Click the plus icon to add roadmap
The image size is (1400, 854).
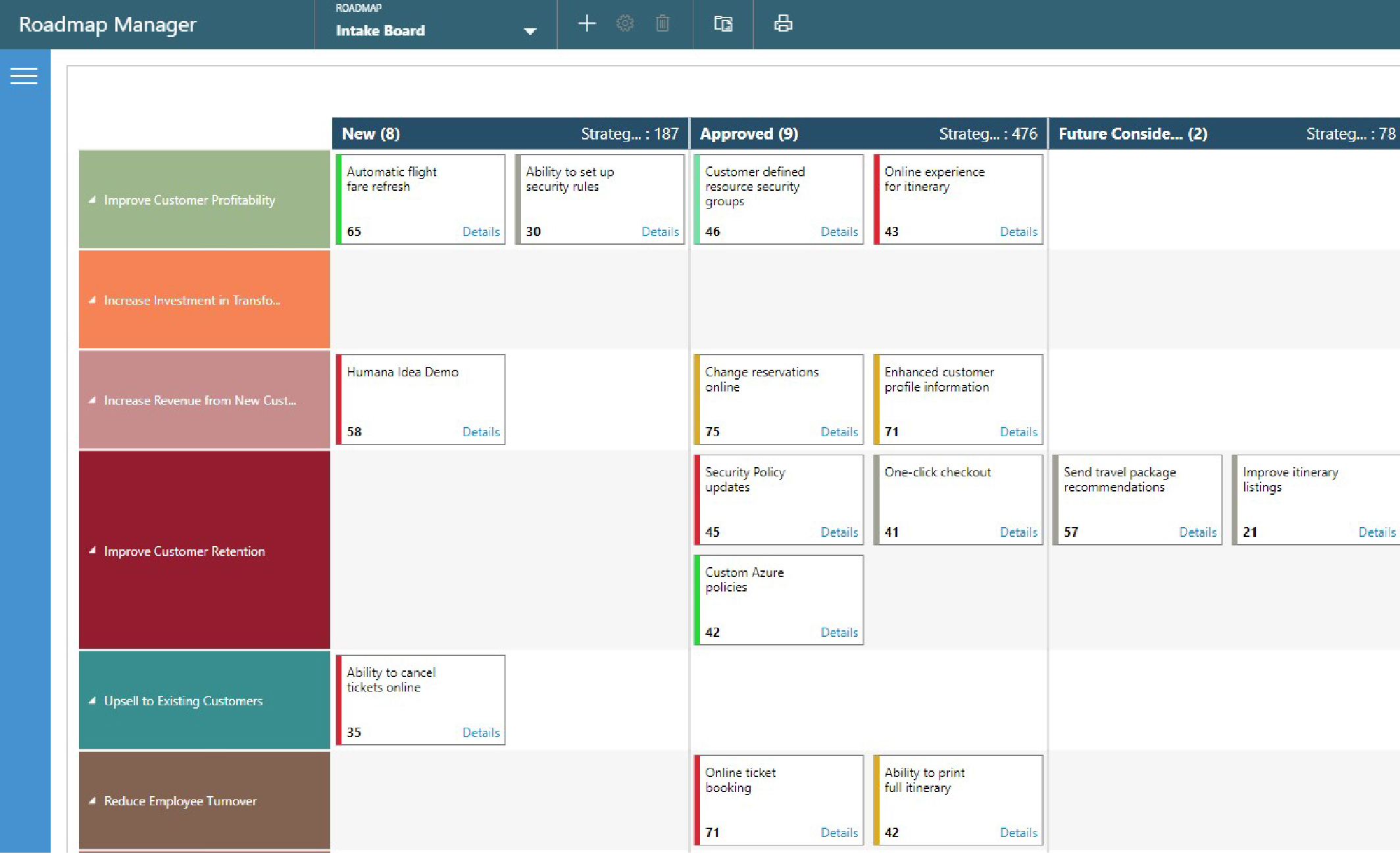tap(586, 24)
